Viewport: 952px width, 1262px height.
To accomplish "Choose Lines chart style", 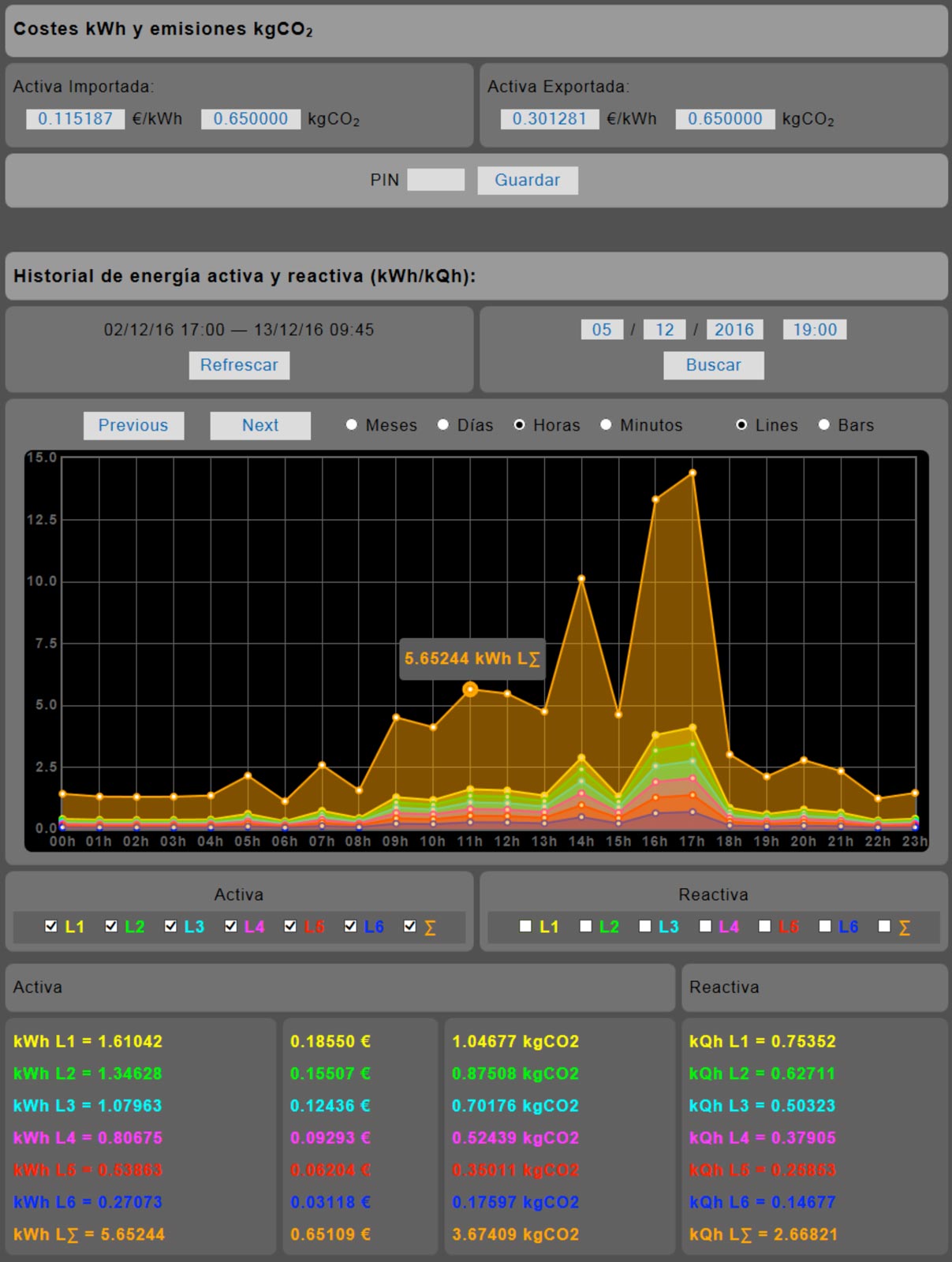I will [x=741, y=425].
